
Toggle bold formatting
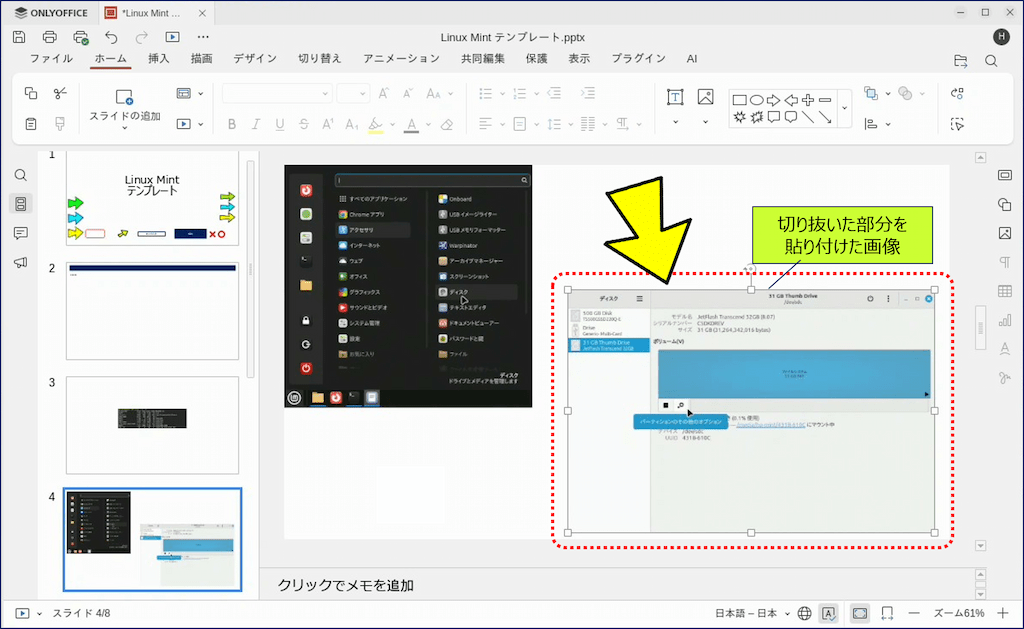pos(232,125)
